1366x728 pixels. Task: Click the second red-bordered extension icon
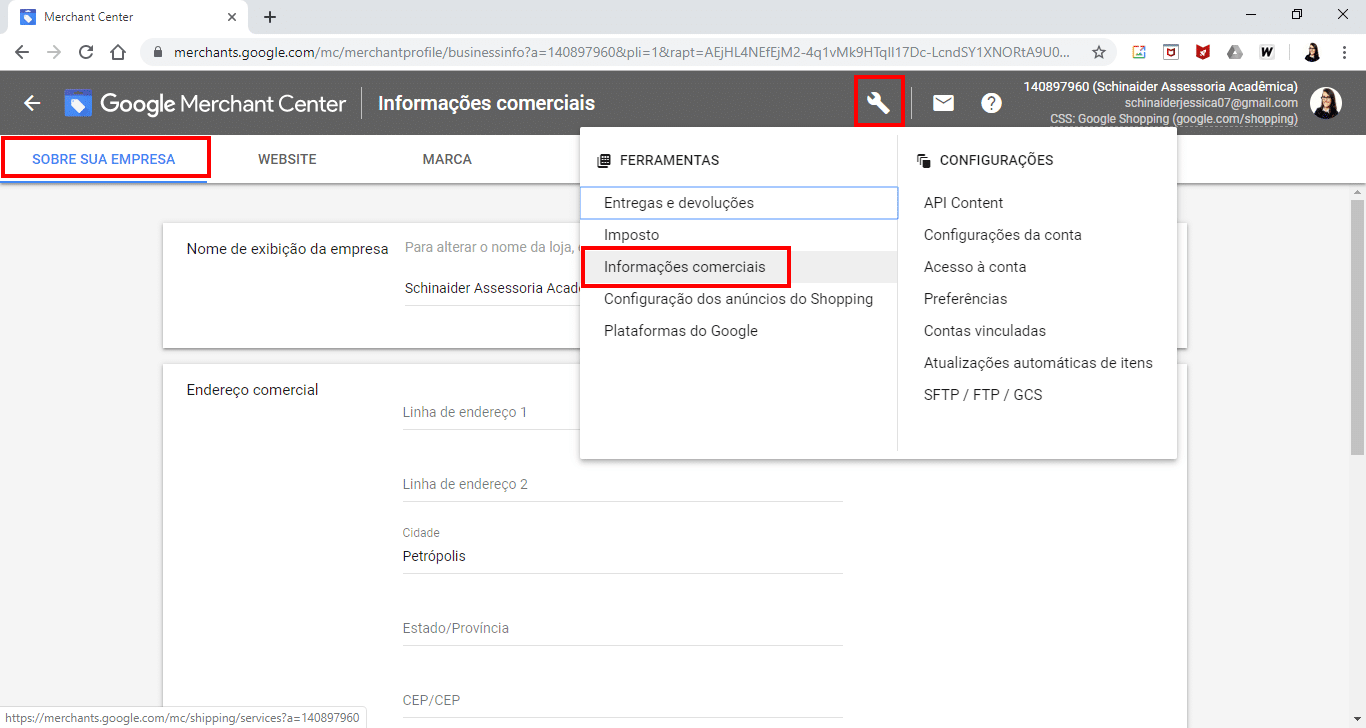coord(1171,52)
